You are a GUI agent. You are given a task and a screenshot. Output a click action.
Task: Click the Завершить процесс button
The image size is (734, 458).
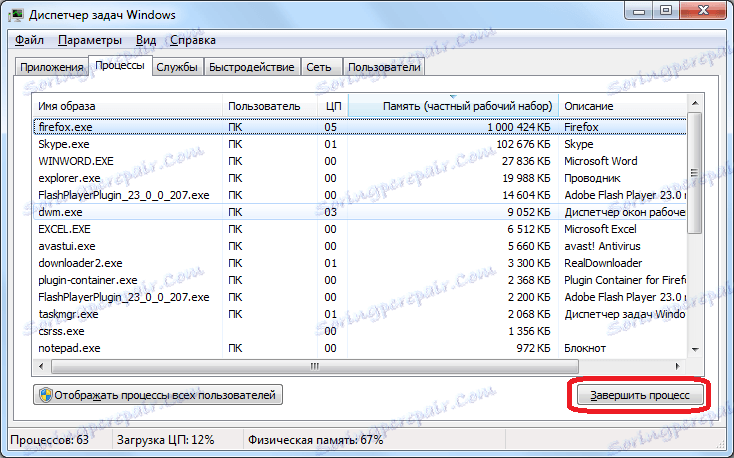point(640,395)
